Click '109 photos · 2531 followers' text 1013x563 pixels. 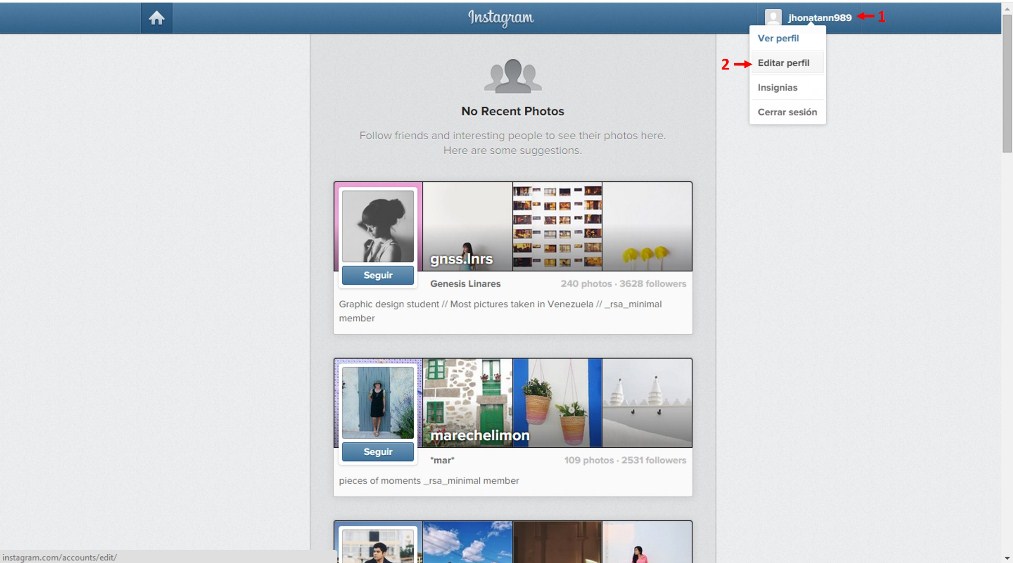pos(625,460)
